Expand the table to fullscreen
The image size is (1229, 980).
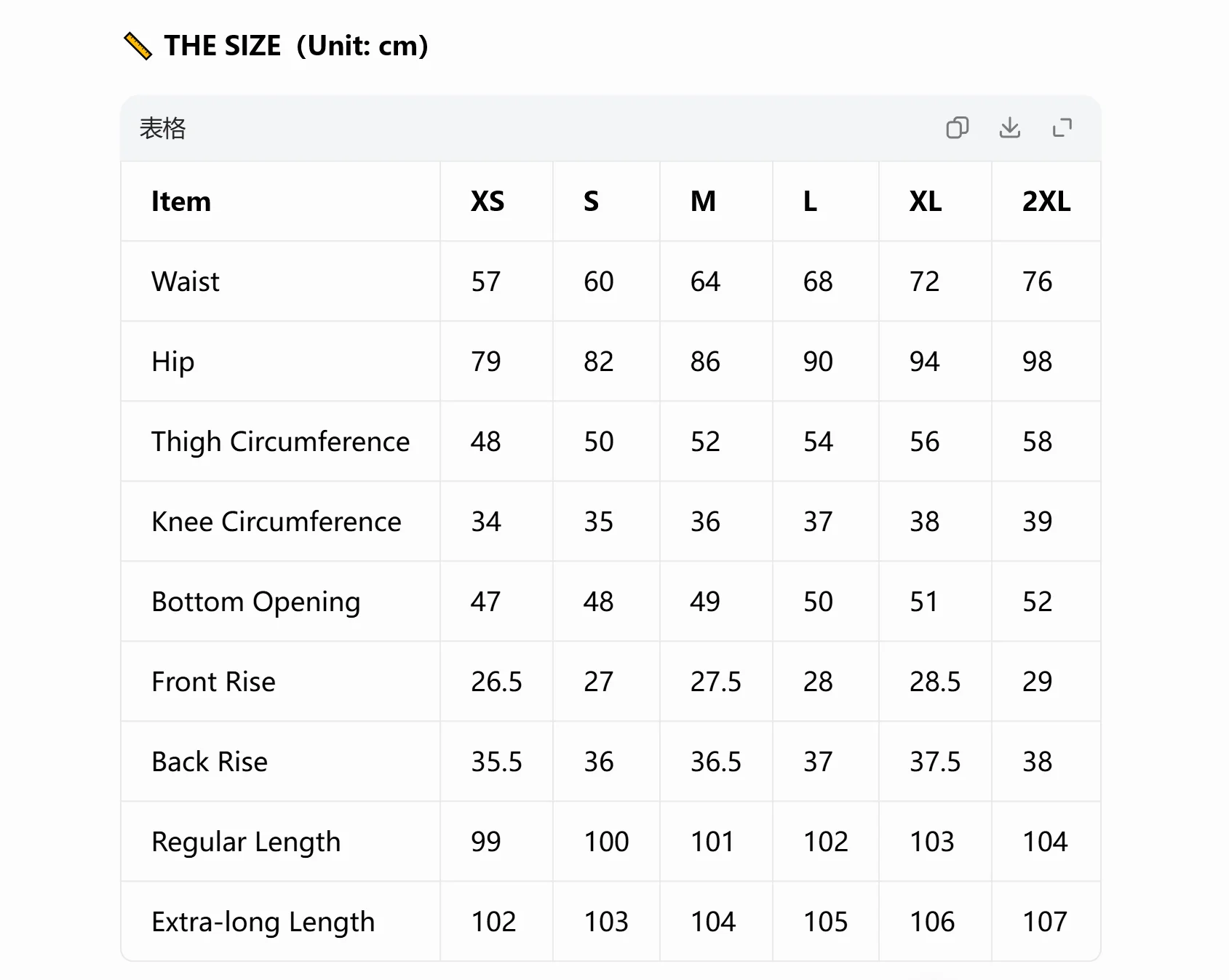[x=1062, y=128]
